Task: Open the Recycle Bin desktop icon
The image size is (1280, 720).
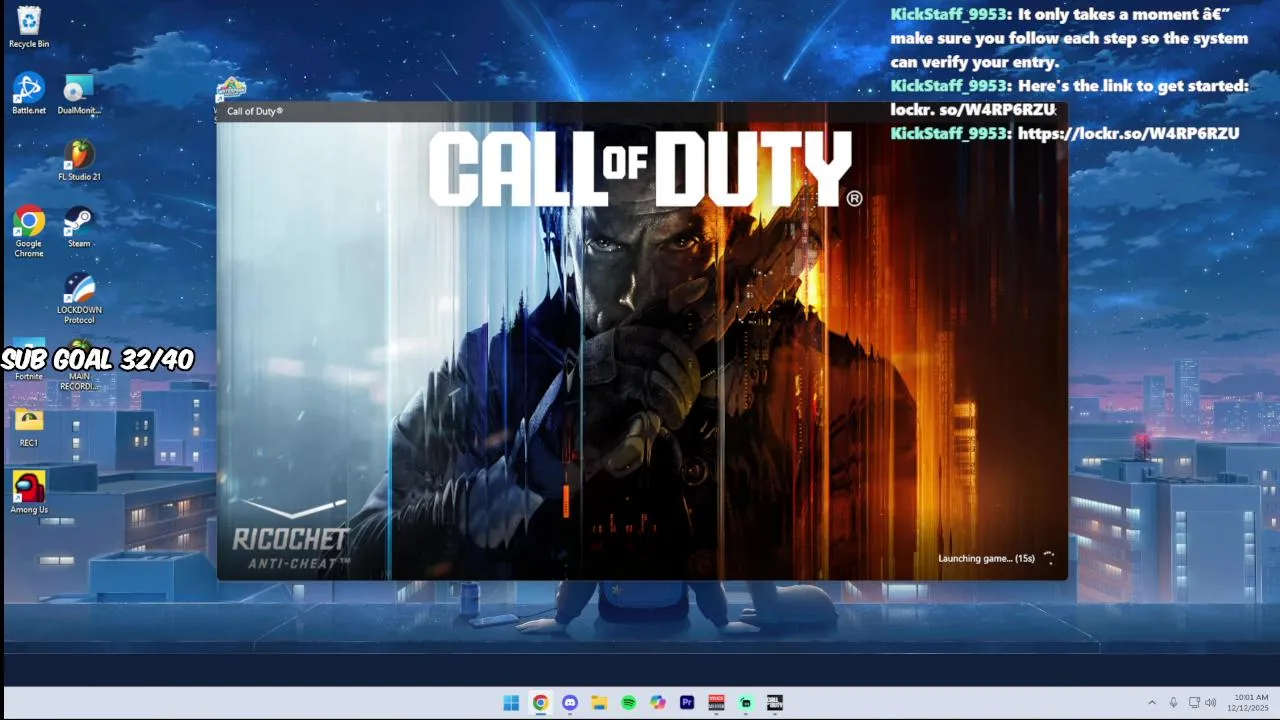Action: coord(29,26)
